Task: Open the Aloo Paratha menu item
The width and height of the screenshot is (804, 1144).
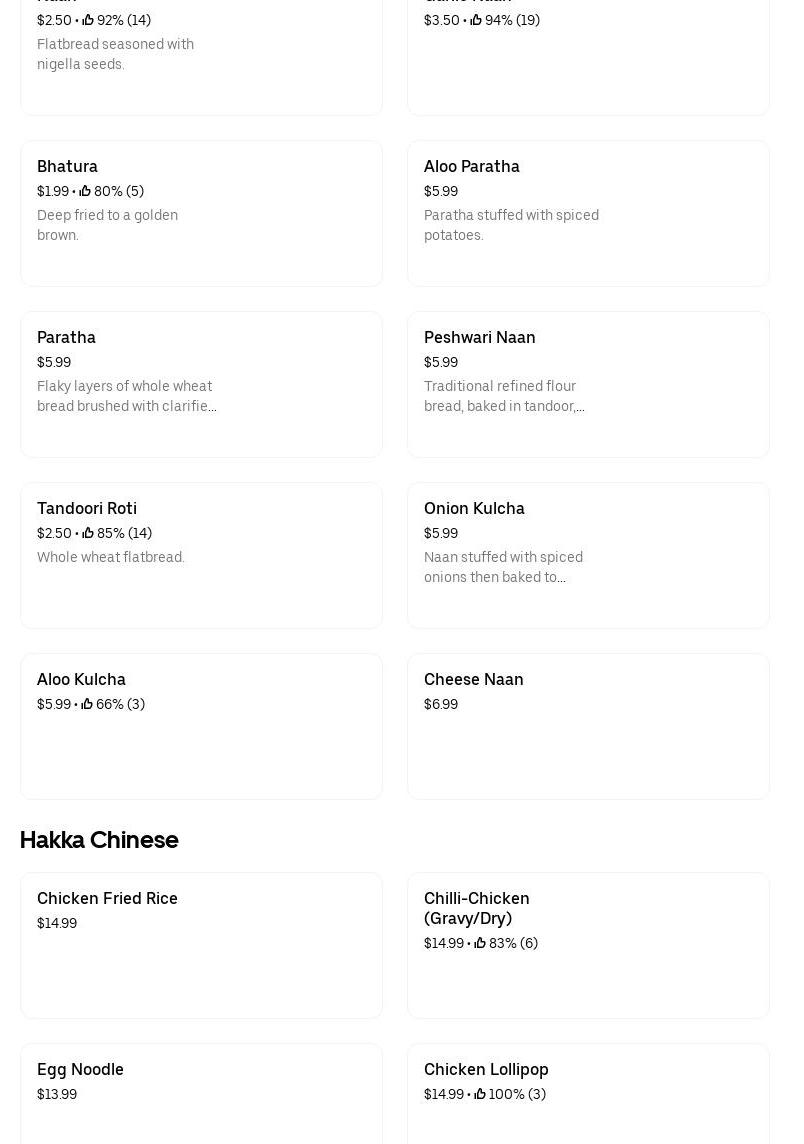Action: [472, 166]
